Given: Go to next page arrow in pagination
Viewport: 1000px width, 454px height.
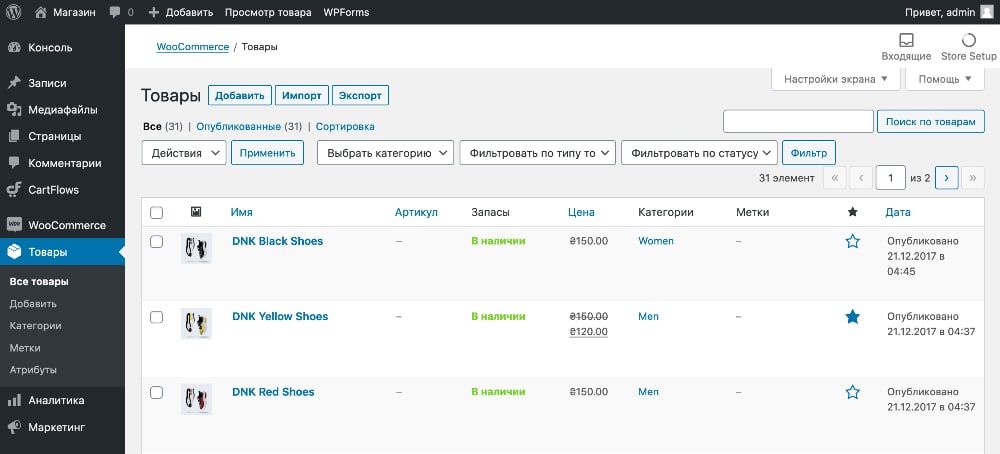Looking at the screenshot, I should (x=946, y=178).
